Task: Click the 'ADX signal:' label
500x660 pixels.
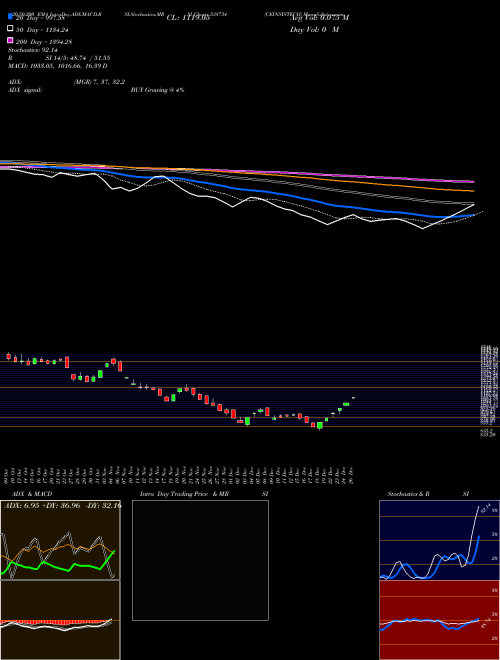Action: [25, 90]
